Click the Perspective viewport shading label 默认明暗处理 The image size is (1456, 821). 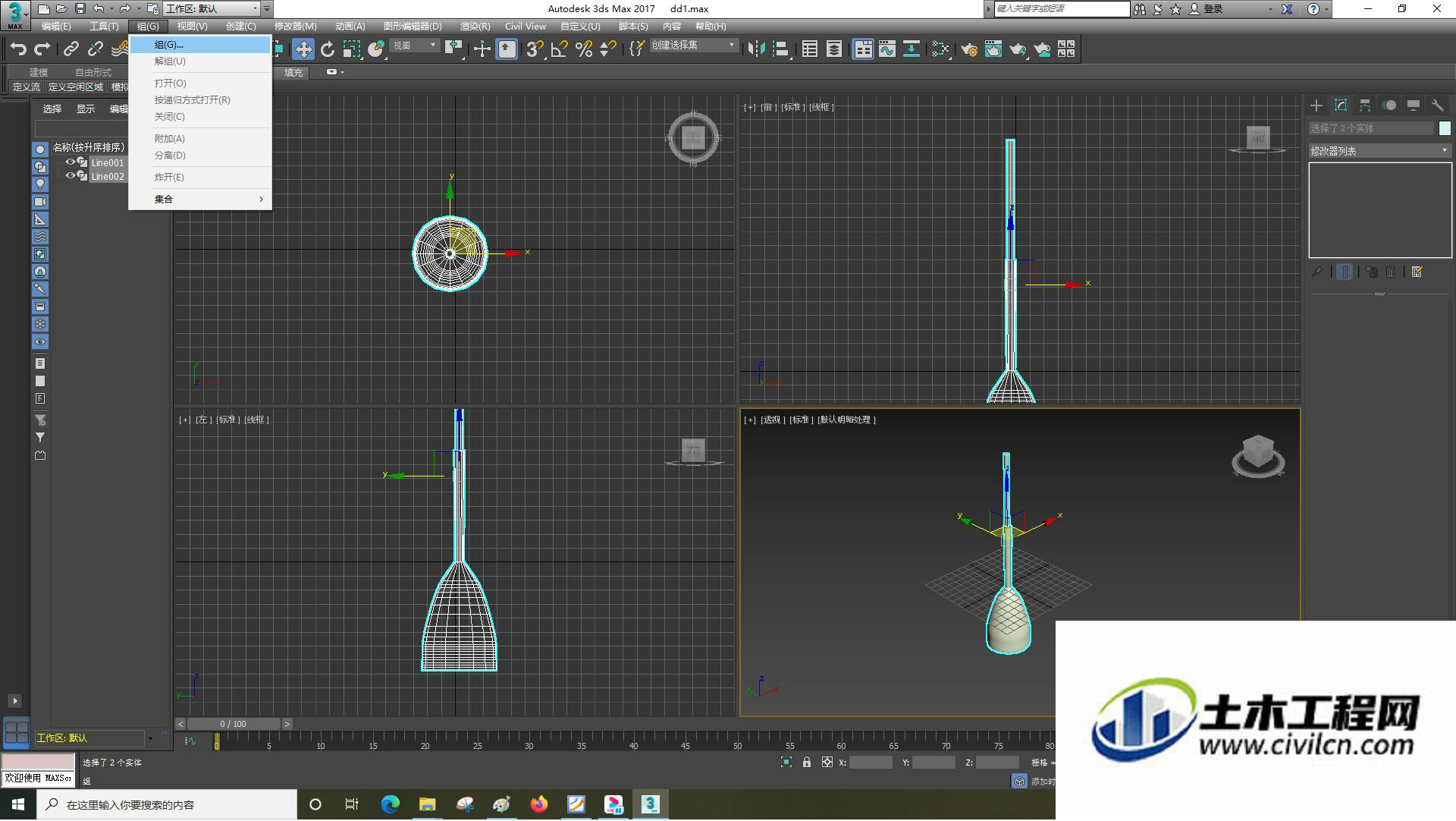[846, 420]
